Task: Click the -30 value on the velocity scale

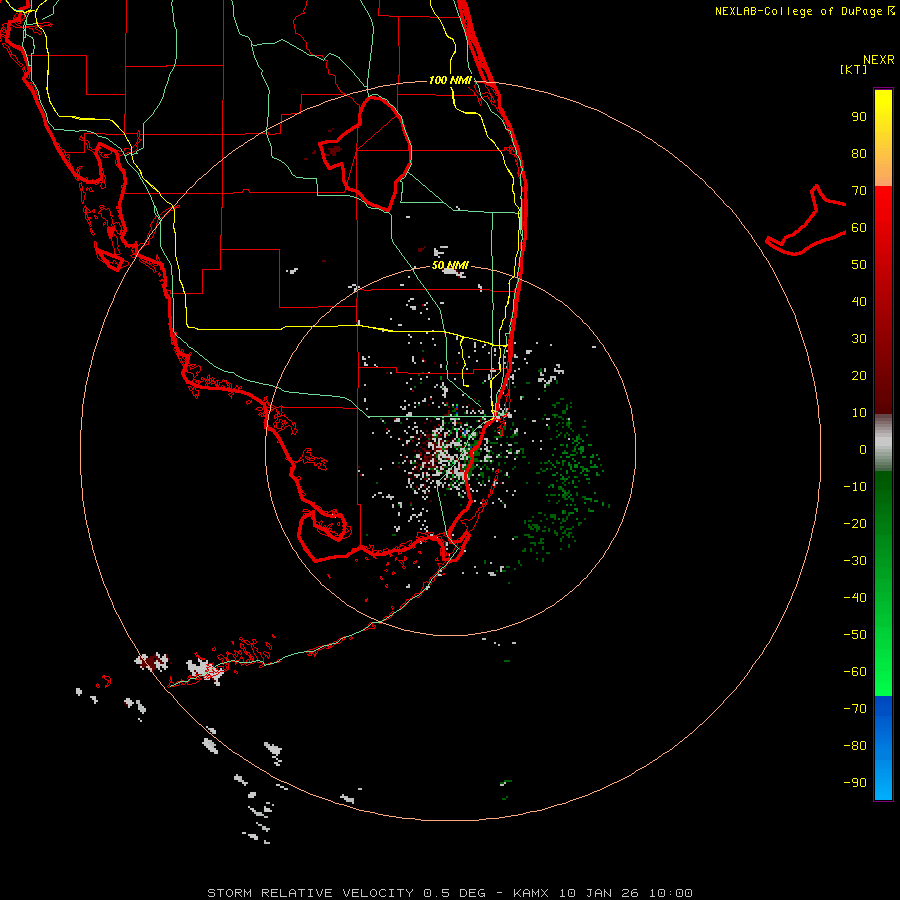Action: click(855, 561)
